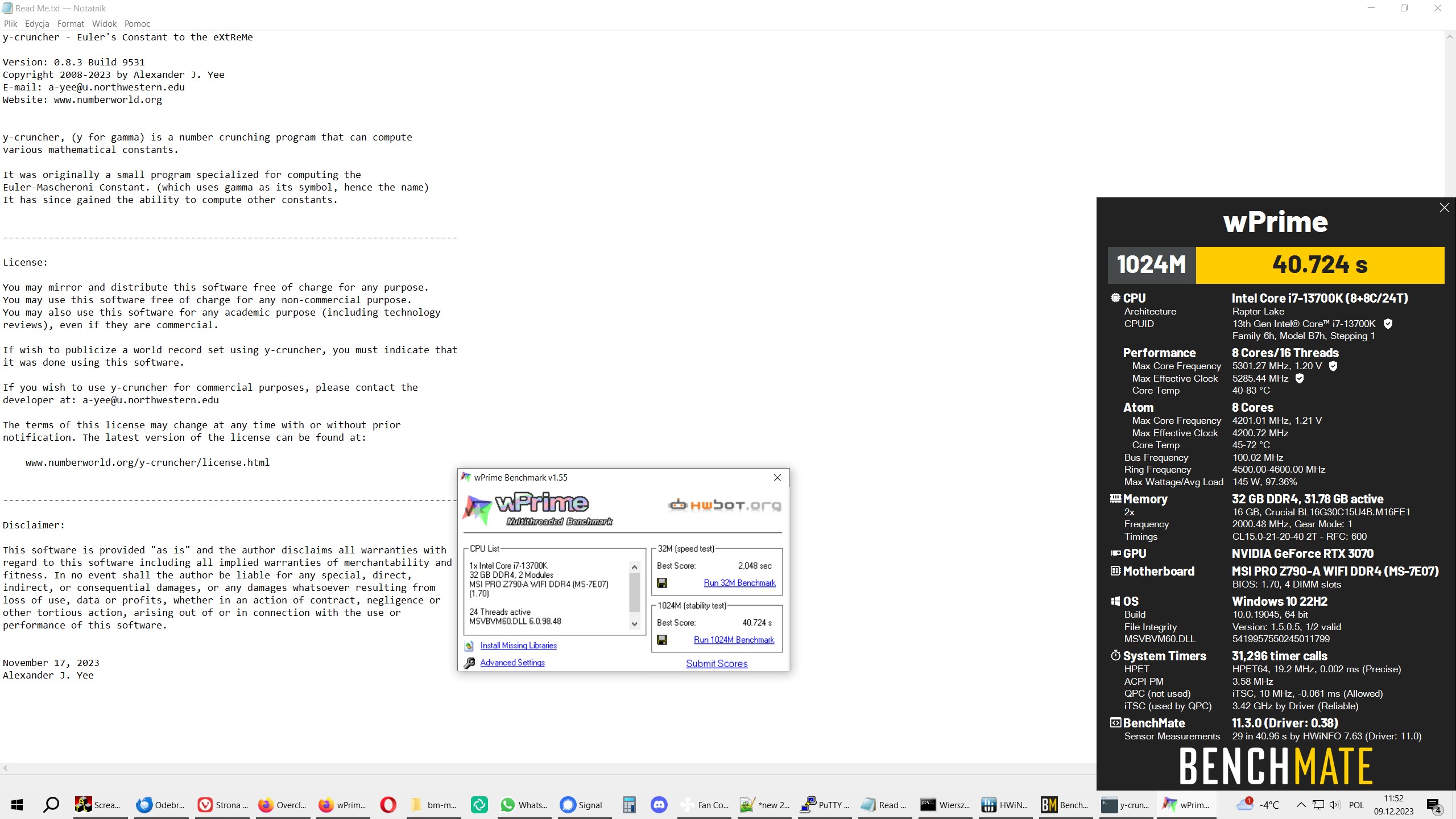Image resolution: width=1456 pixels, height=819 pixels.
Task: Open the volume tray icon
Action: 1335,805
